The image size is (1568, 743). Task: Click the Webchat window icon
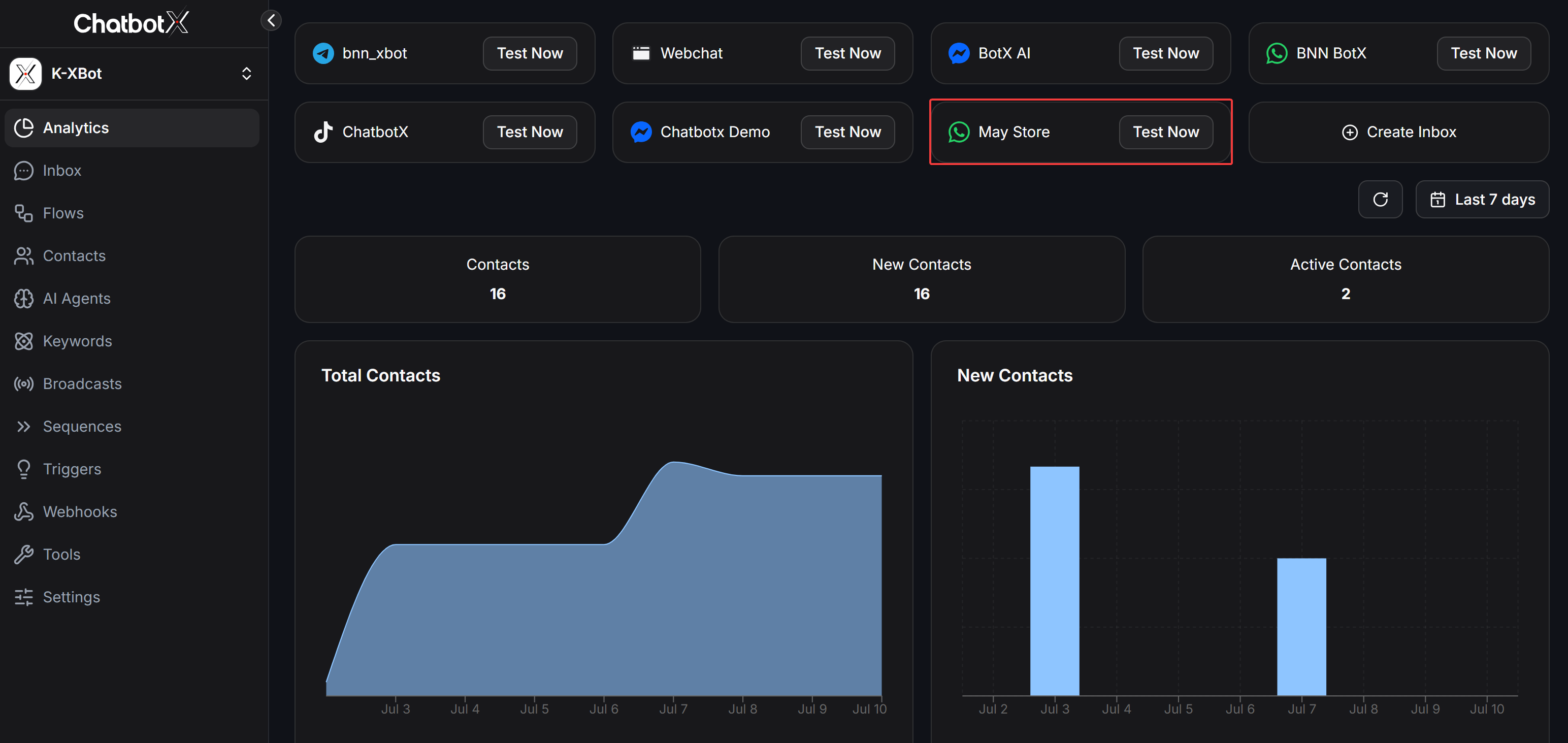click(641, 54)
